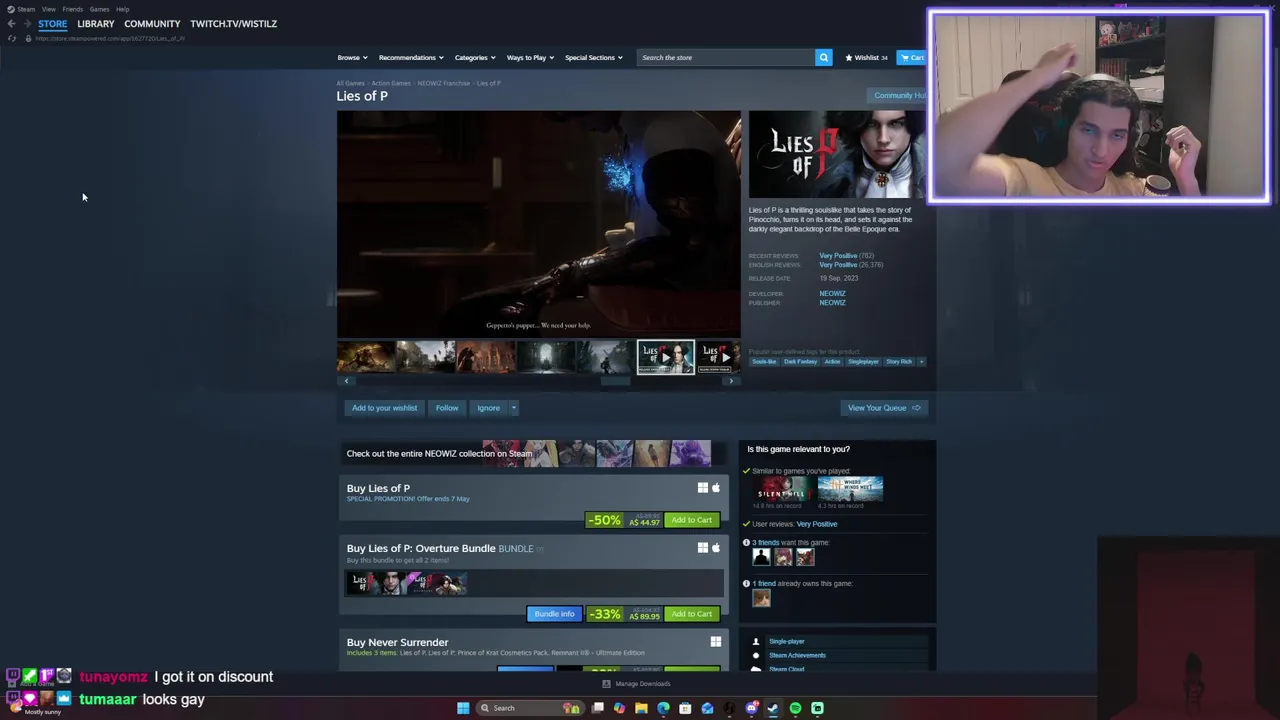This screenshot has width=1280, height=720.
Task: Open the NEOWIZ developer link
Action: (x=832, y=294)
